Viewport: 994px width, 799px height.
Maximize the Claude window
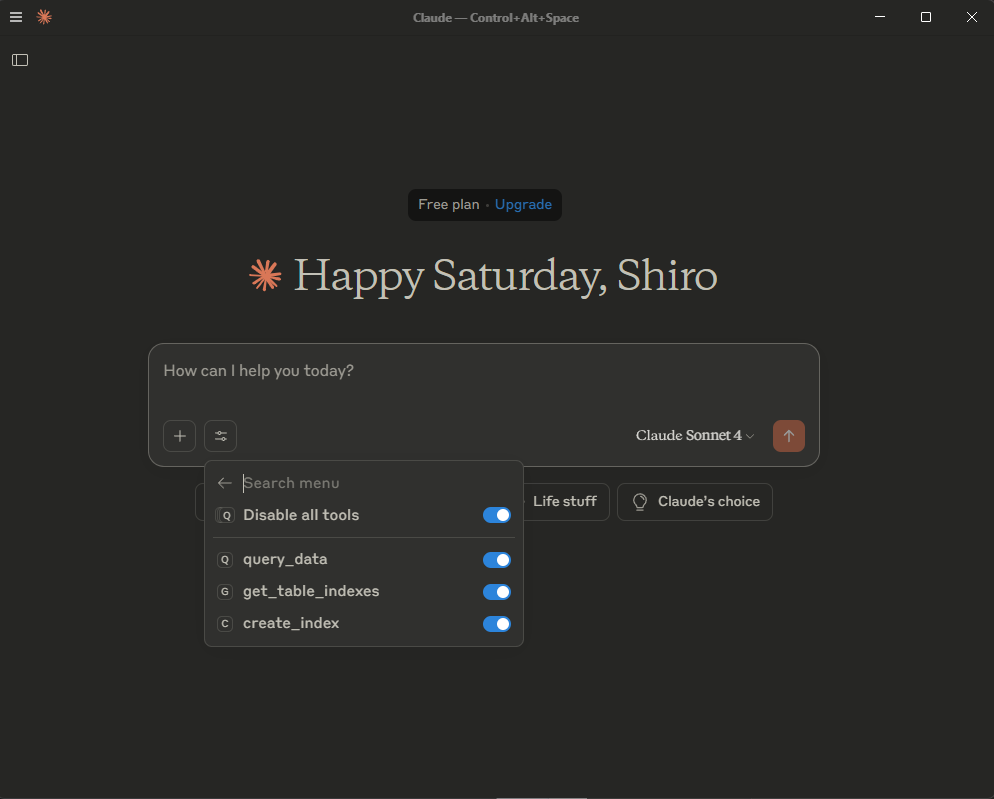pyautogui.click(x=926, y=17)
